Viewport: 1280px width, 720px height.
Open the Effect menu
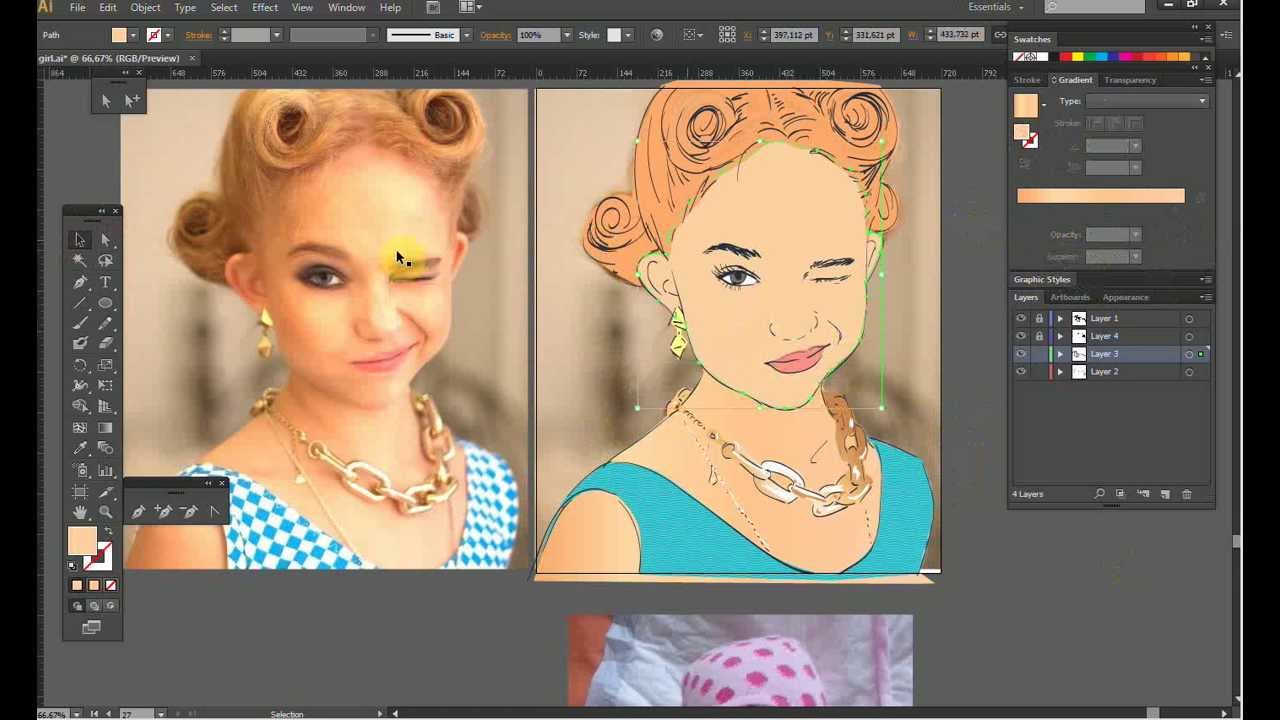(x=265, y=8)
